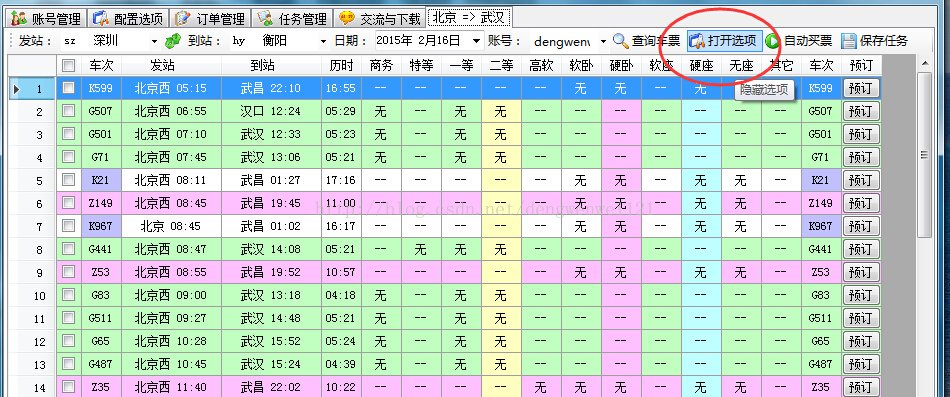The width and height of the screenshot is (950, 397).
Task: Click the G511 train number on left
Action: click(101, 319)
